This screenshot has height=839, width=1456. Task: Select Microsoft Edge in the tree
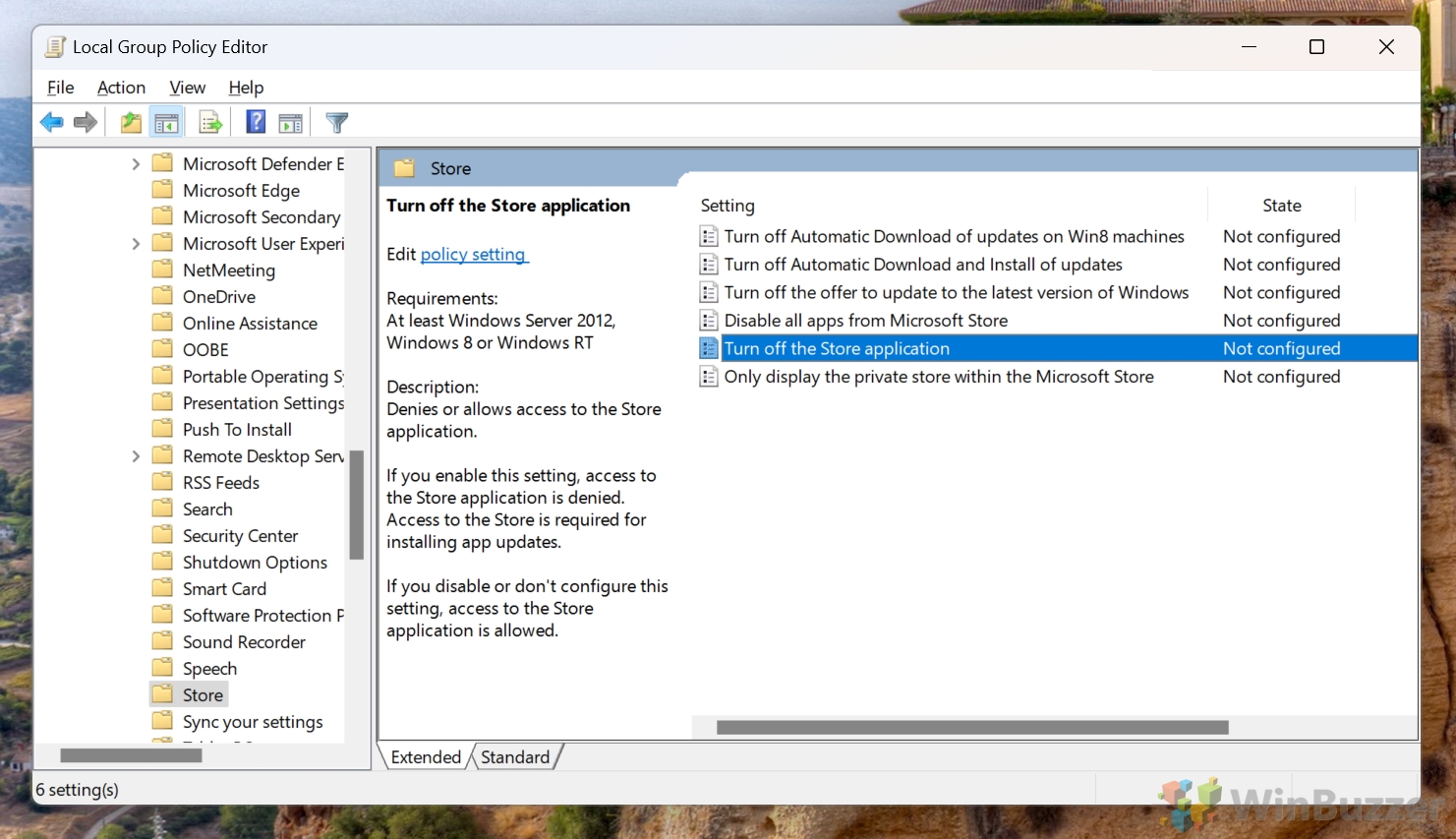coord(241,191)
